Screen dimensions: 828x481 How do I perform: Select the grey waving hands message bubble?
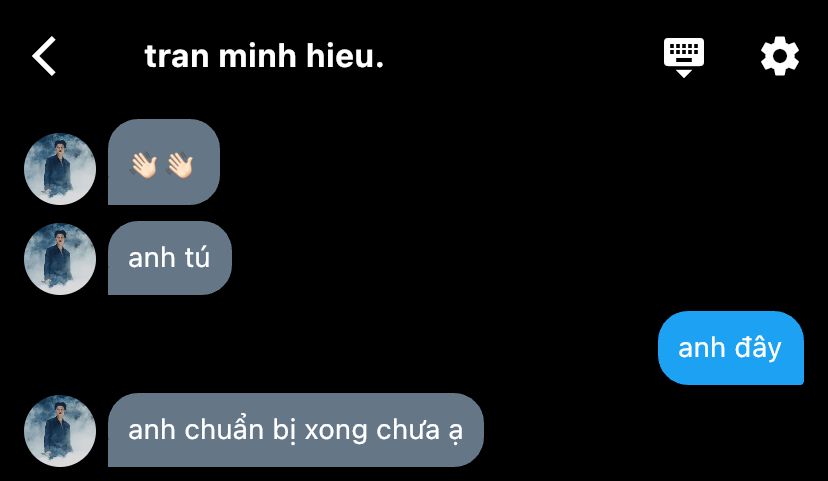tap(164, 162)
